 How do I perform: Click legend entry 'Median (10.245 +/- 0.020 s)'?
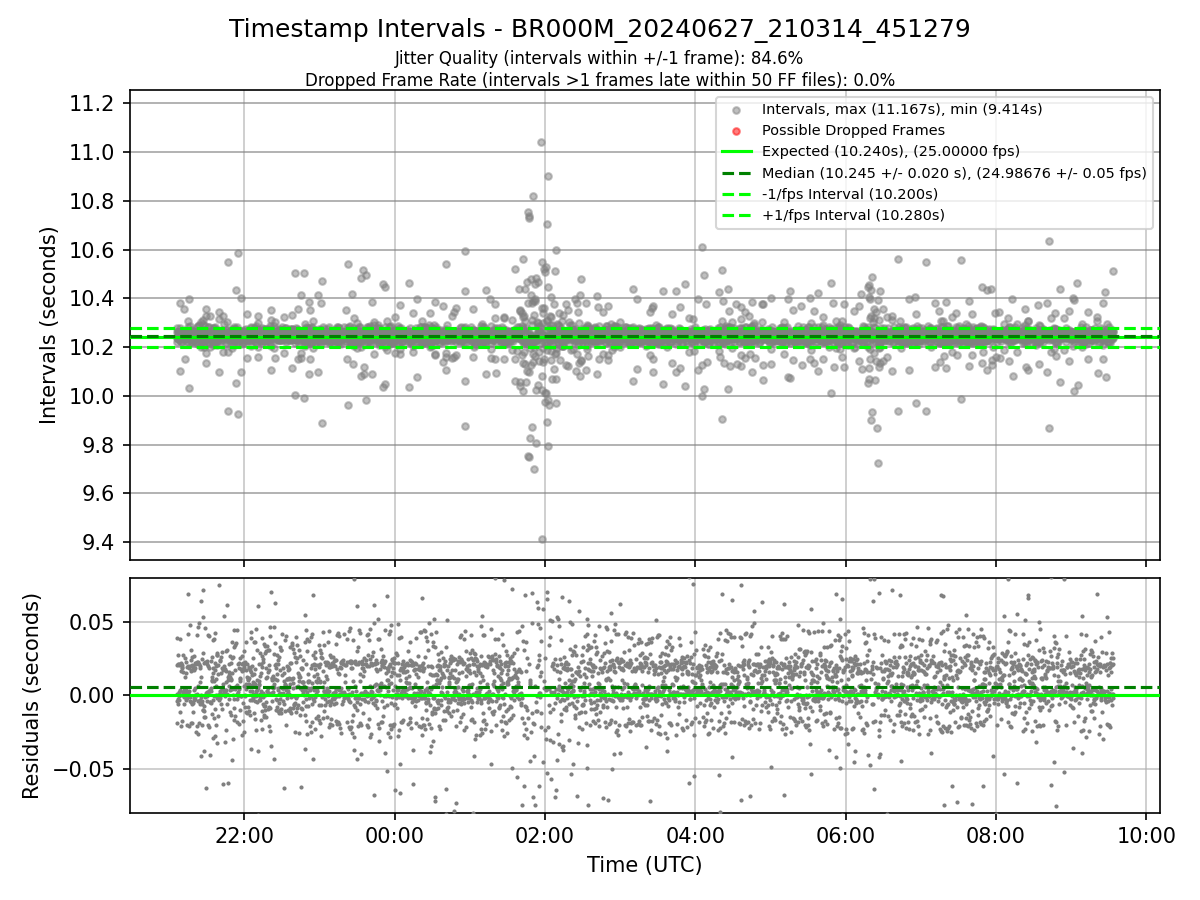click(x=954, y=173)
